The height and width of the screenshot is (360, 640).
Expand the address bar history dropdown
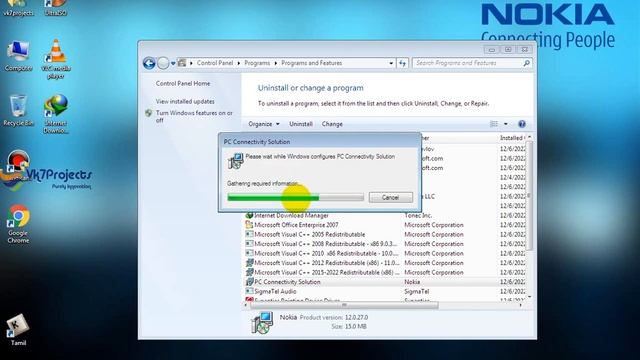coord(391,63)
